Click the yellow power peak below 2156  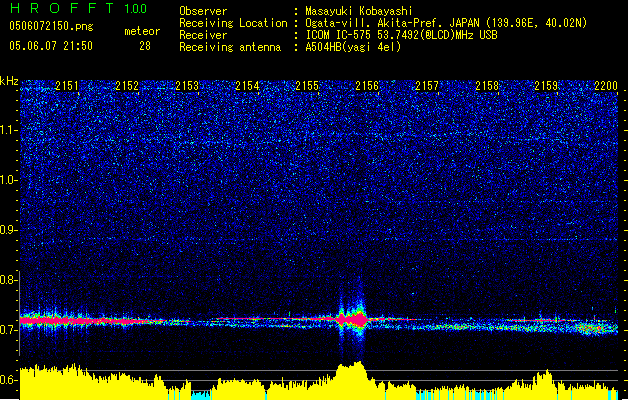click(x=351, y=379)
